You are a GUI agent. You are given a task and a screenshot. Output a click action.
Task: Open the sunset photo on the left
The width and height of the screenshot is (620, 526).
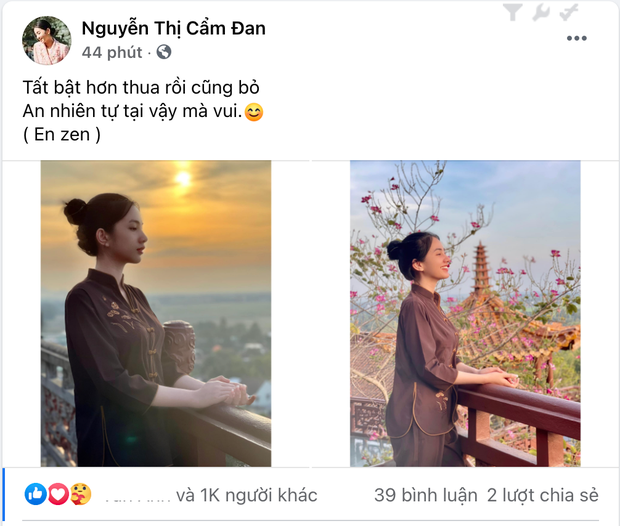(156, 313)
